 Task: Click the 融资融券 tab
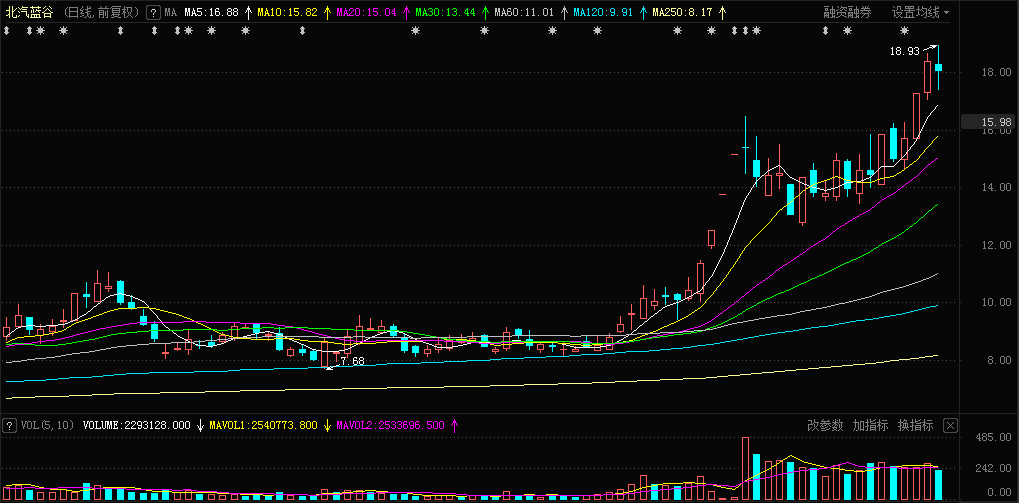(x=847, y=12)
